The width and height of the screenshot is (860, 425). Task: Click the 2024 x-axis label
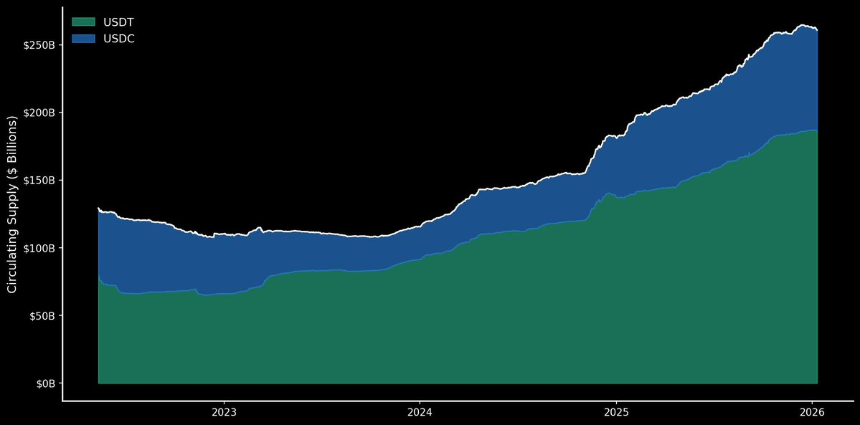pyautogui.click(x=420, y=411)
